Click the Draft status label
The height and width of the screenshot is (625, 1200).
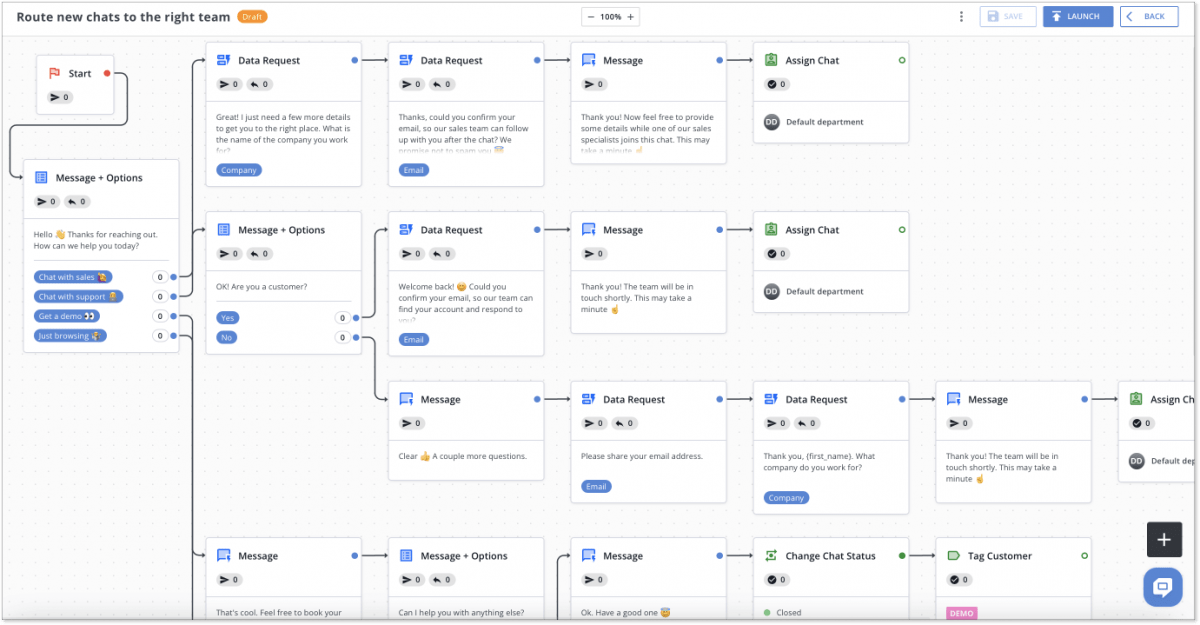(252, 16)
